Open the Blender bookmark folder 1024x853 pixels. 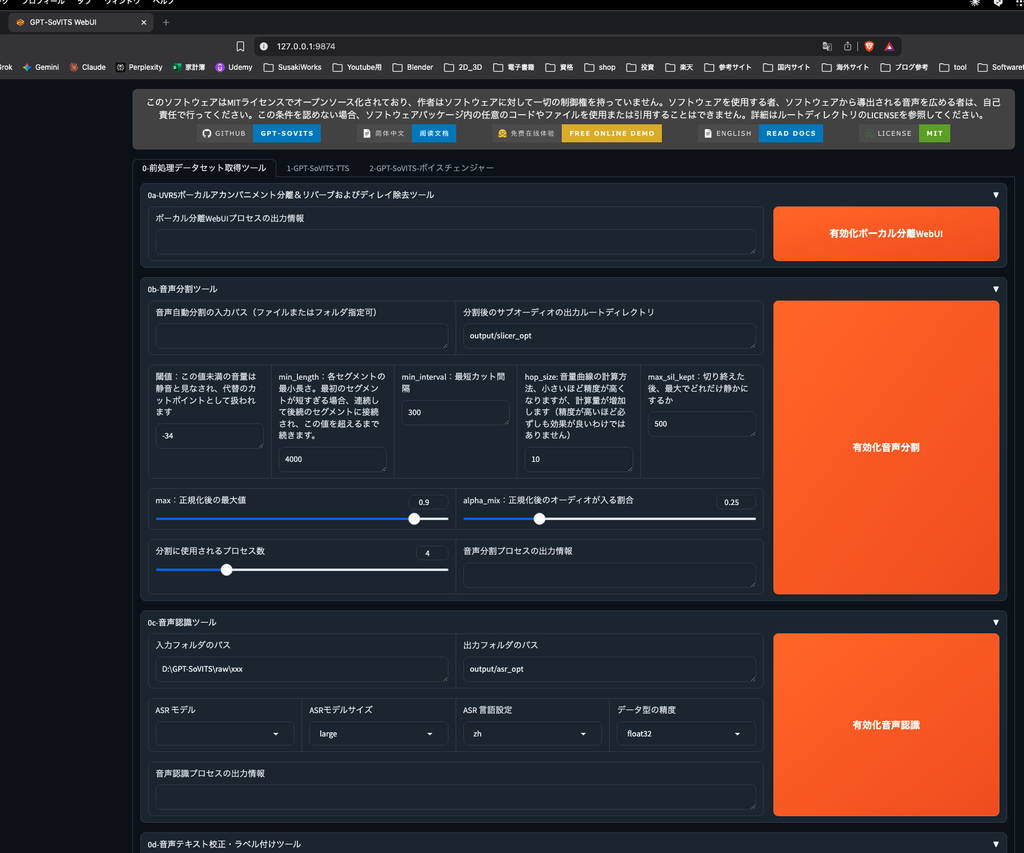413,67
